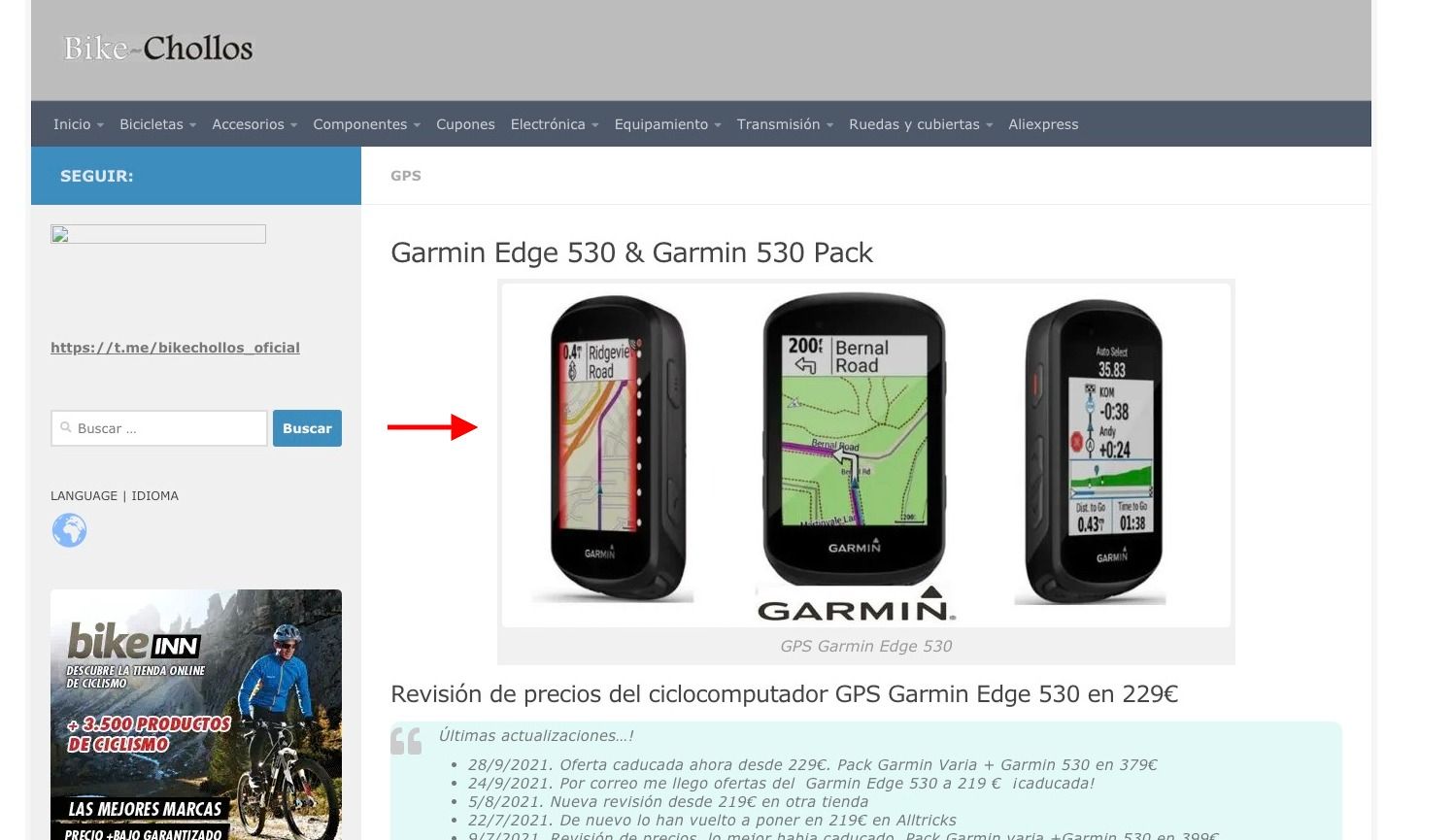This screenshot has width=1453, height=840.
Task: Click the GPS Garmin Edge 530 caption
Action: point(866,646)
